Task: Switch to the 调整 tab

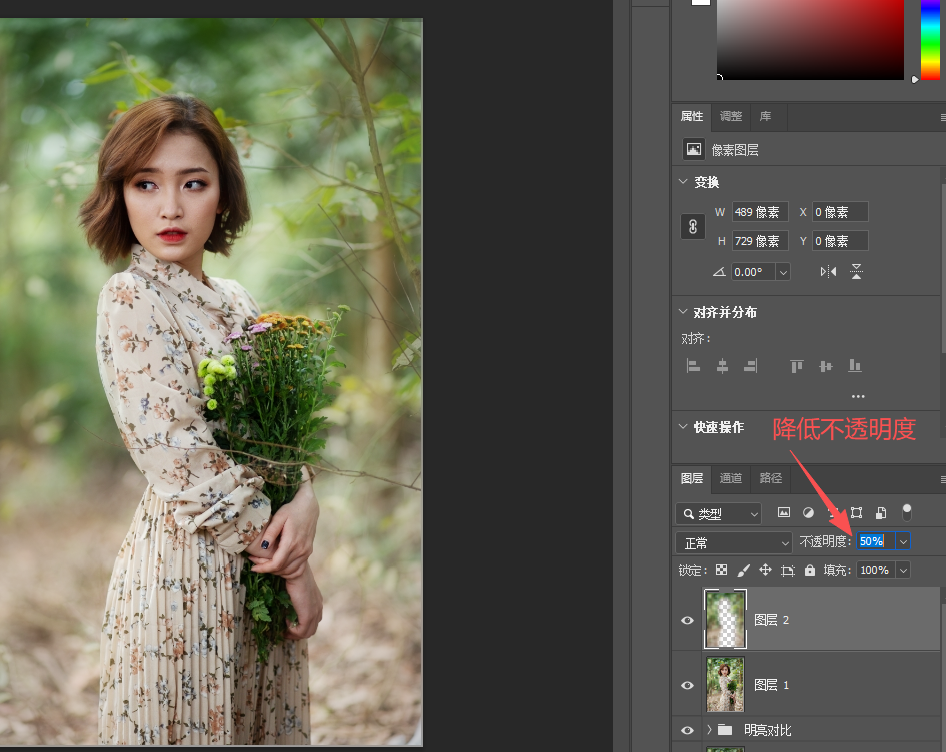Action: click(731, 116)
